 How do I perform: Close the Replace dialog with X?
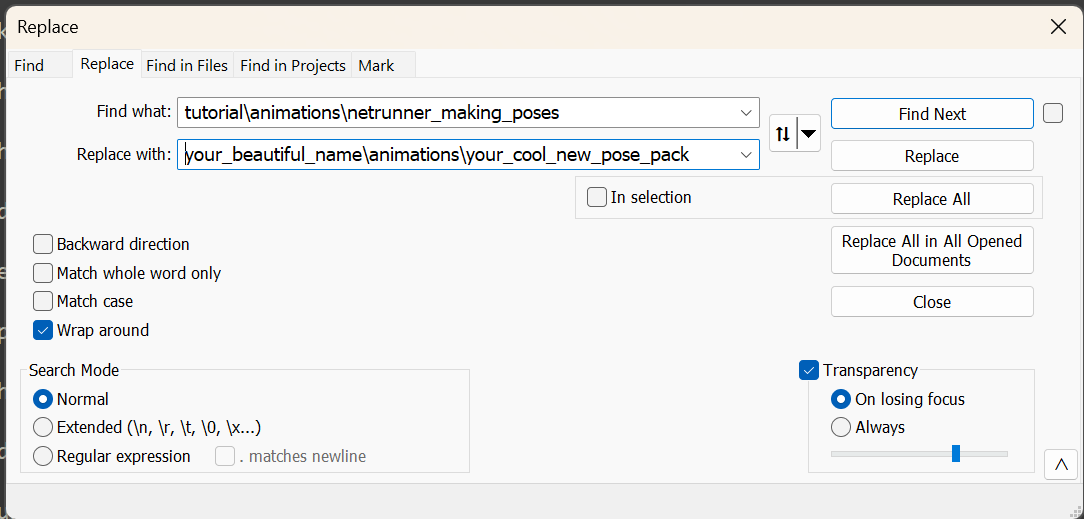[x=1058, y=27]
